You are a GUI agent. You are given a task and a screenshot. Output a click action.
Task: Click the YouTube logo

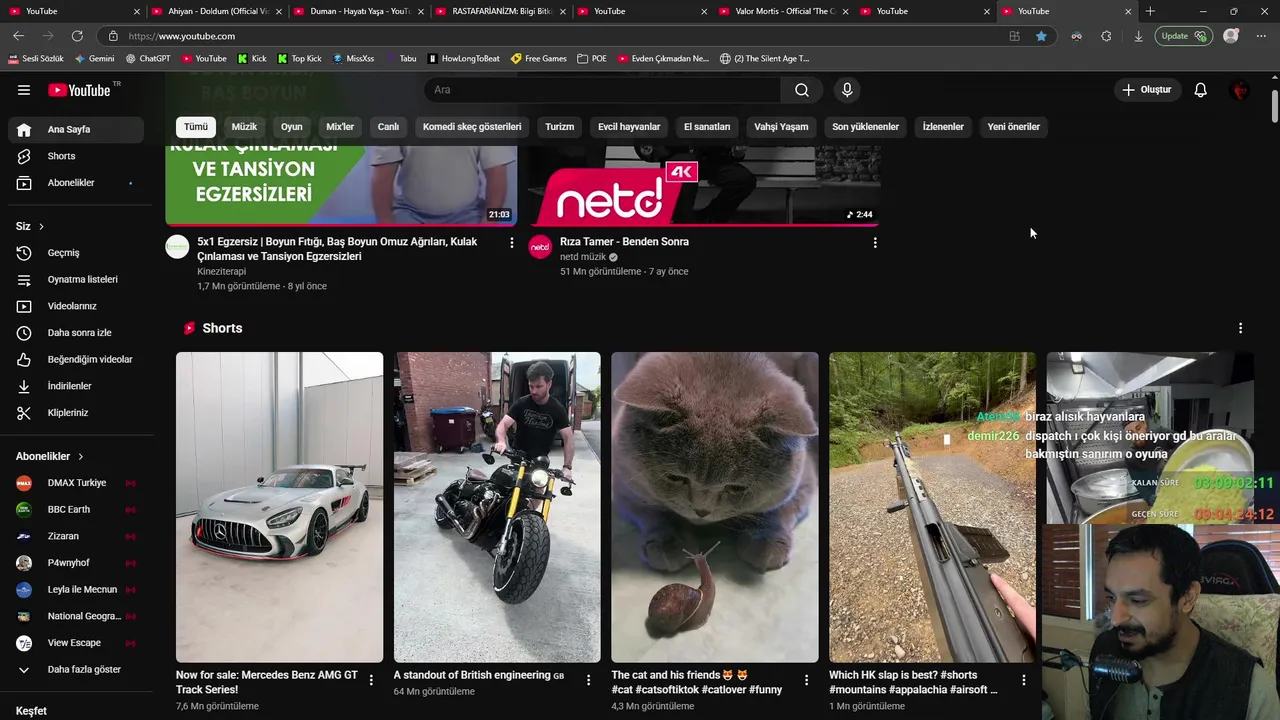point(79,90)
